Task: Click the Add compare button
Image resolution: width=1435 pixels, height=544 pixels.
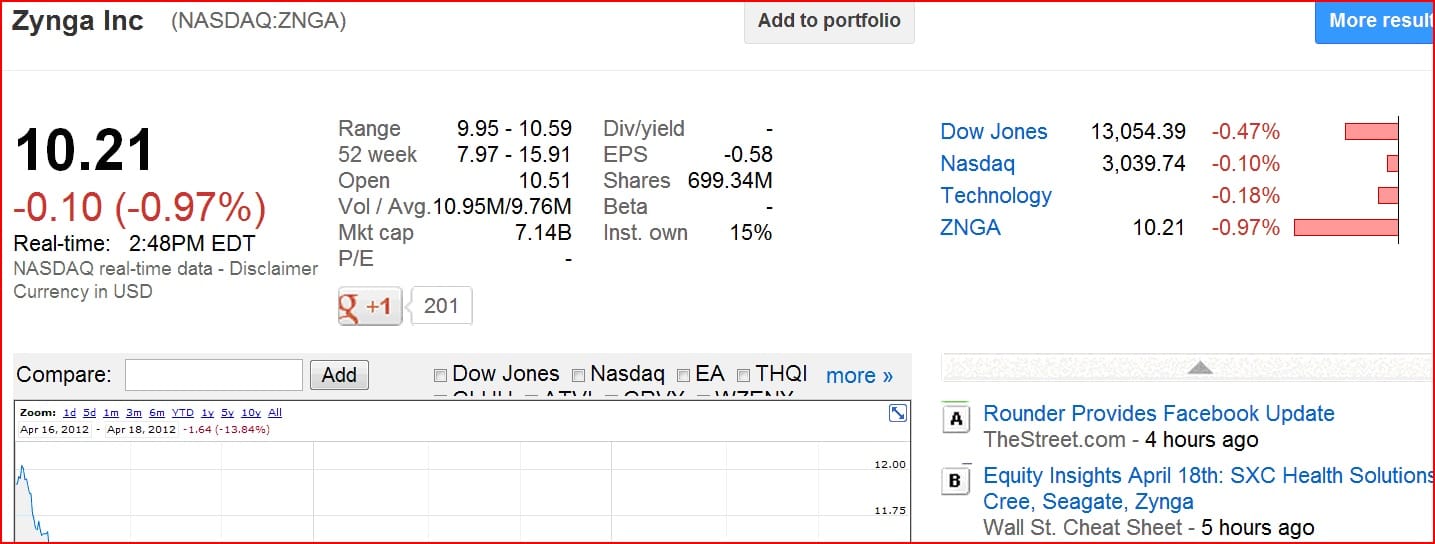Action: [339, 375]
